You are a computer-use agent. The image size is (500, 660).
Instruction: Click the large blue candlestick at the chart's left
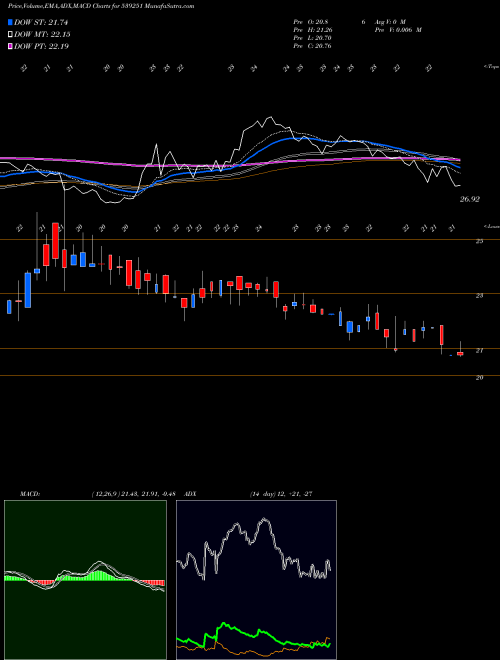coord(28,290)
